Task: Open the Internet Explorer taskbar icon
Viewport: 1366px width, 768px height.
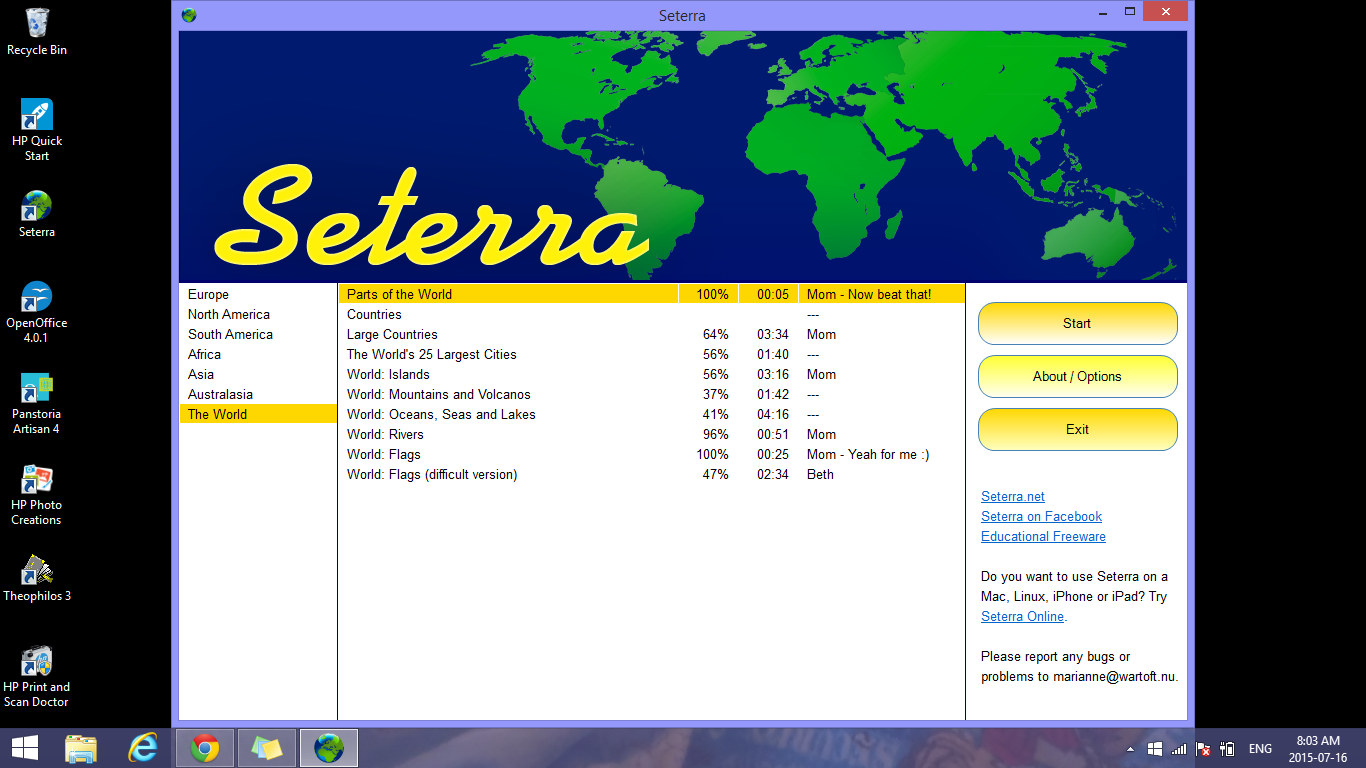Action: pos(143,748)
